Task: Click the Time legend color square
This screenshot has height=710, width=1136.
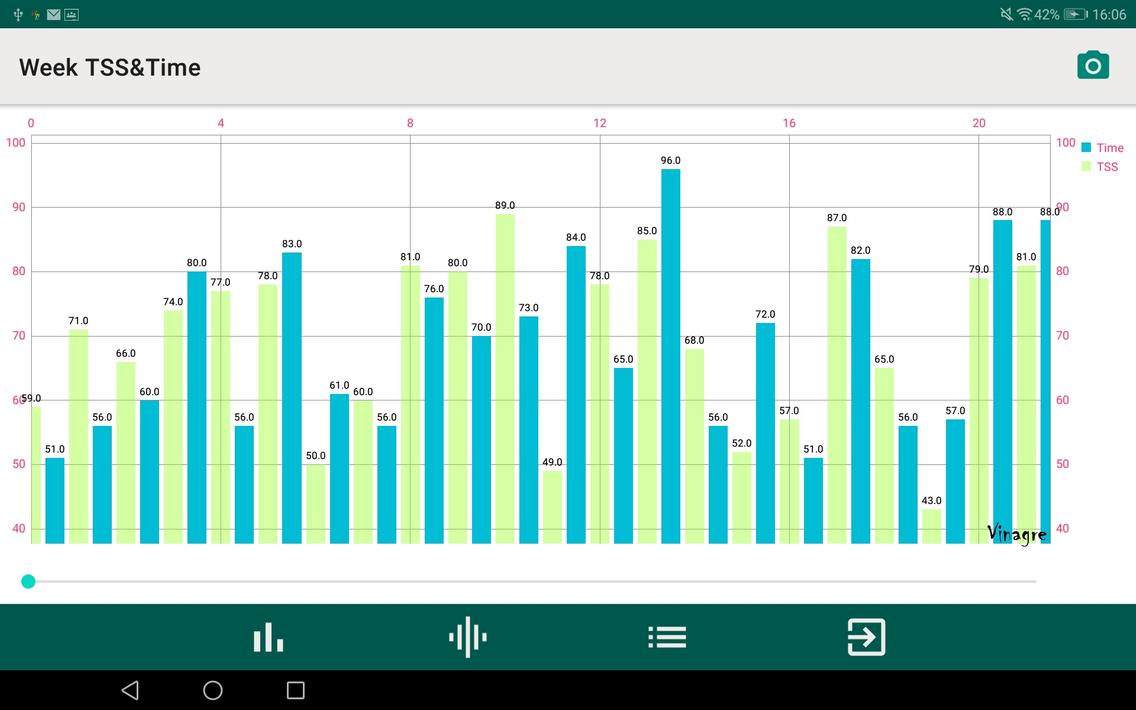Action: (x=1086, y=147)
